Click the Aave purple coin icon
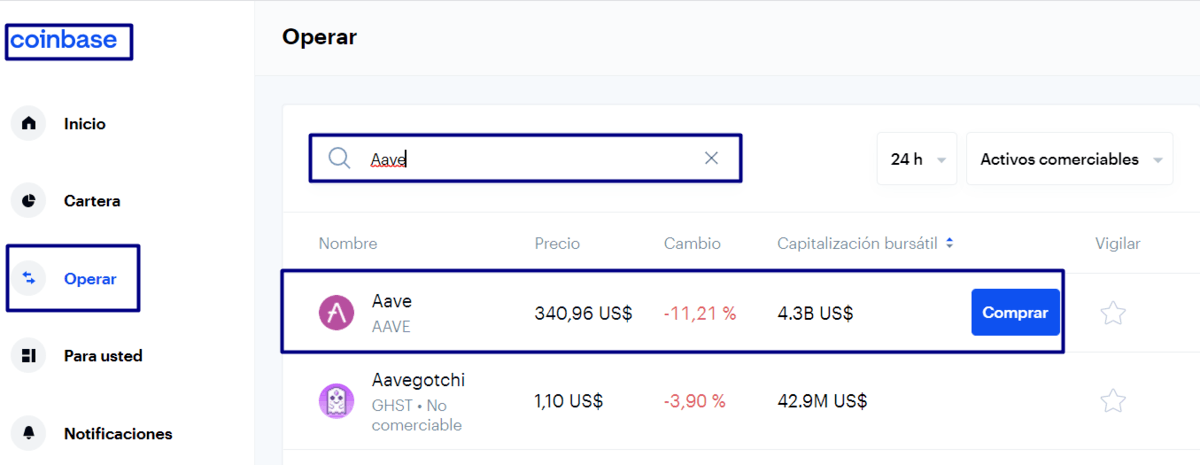The width and height of the screenshot is (1200, 465). click(336, 313)
